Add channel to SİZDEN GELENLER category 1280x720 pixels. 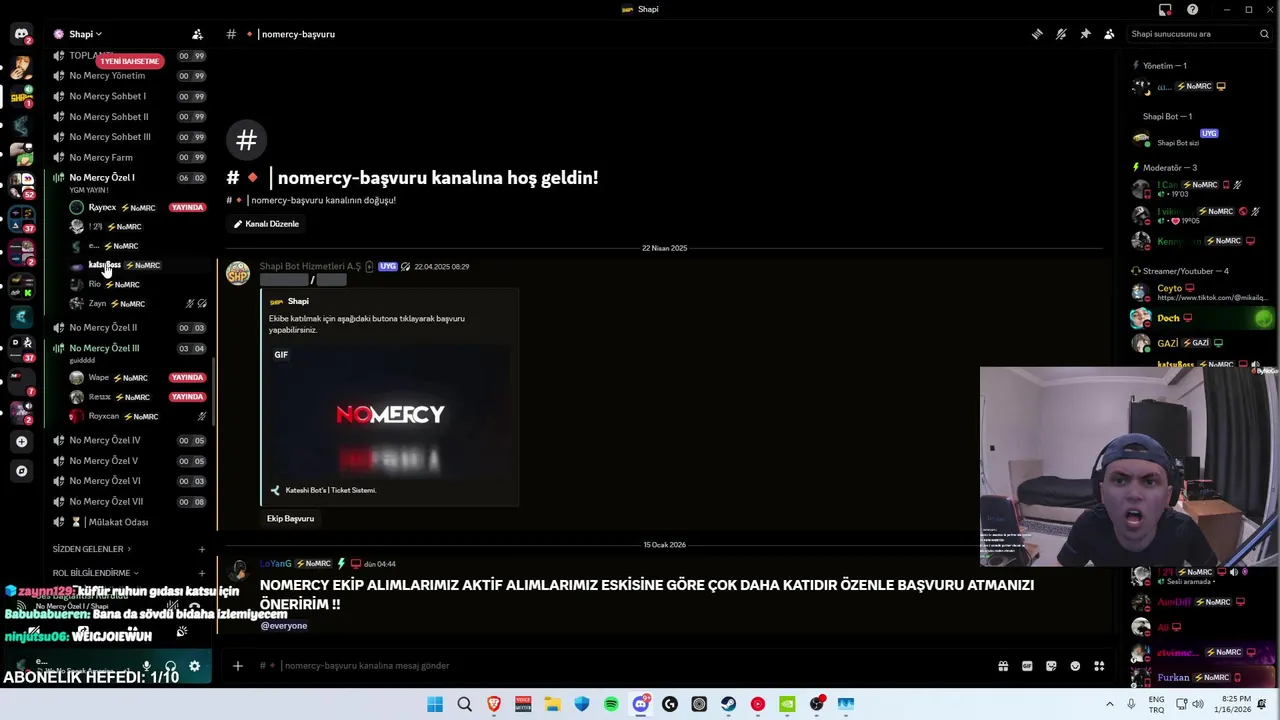[x=201, y=549]
